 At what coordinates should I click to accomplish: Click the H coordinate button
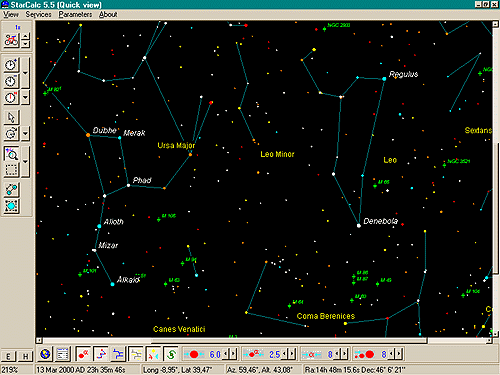point(25,356)
